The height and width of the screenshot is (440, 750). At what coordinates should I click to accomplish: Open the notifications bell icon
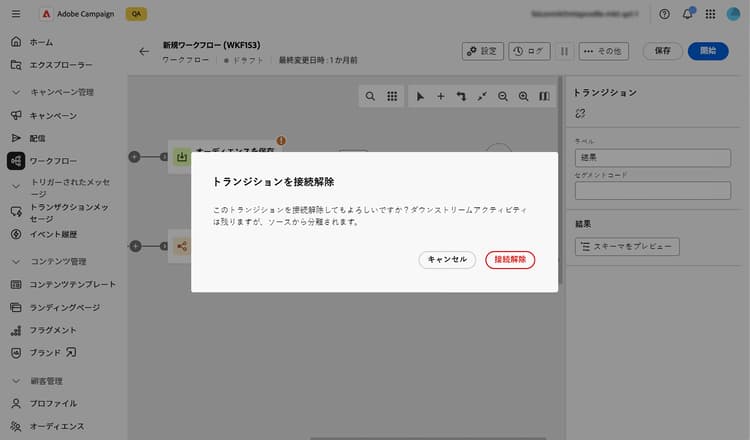pos(687,14)
